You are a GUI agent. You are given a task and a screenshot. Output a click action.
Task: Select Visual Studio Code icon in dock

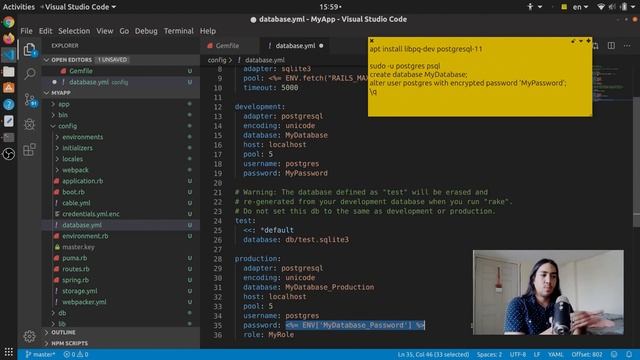[9, 55]
